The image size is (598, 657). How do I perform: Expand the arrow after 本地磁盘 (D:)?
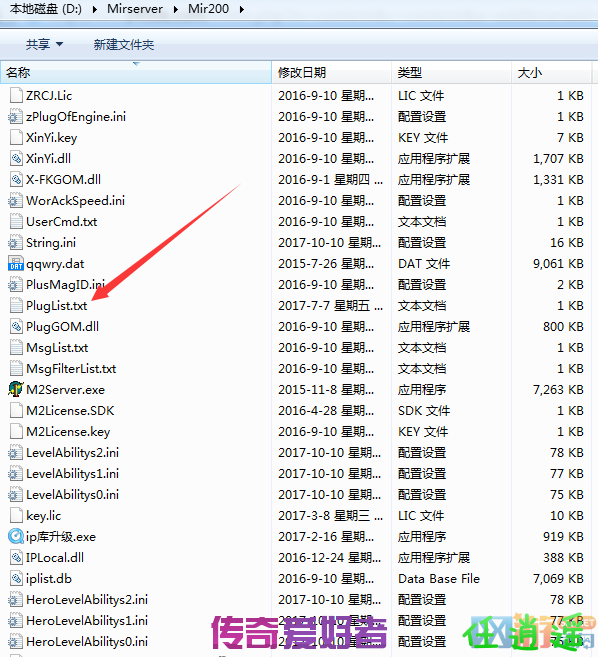pos(94,9)
